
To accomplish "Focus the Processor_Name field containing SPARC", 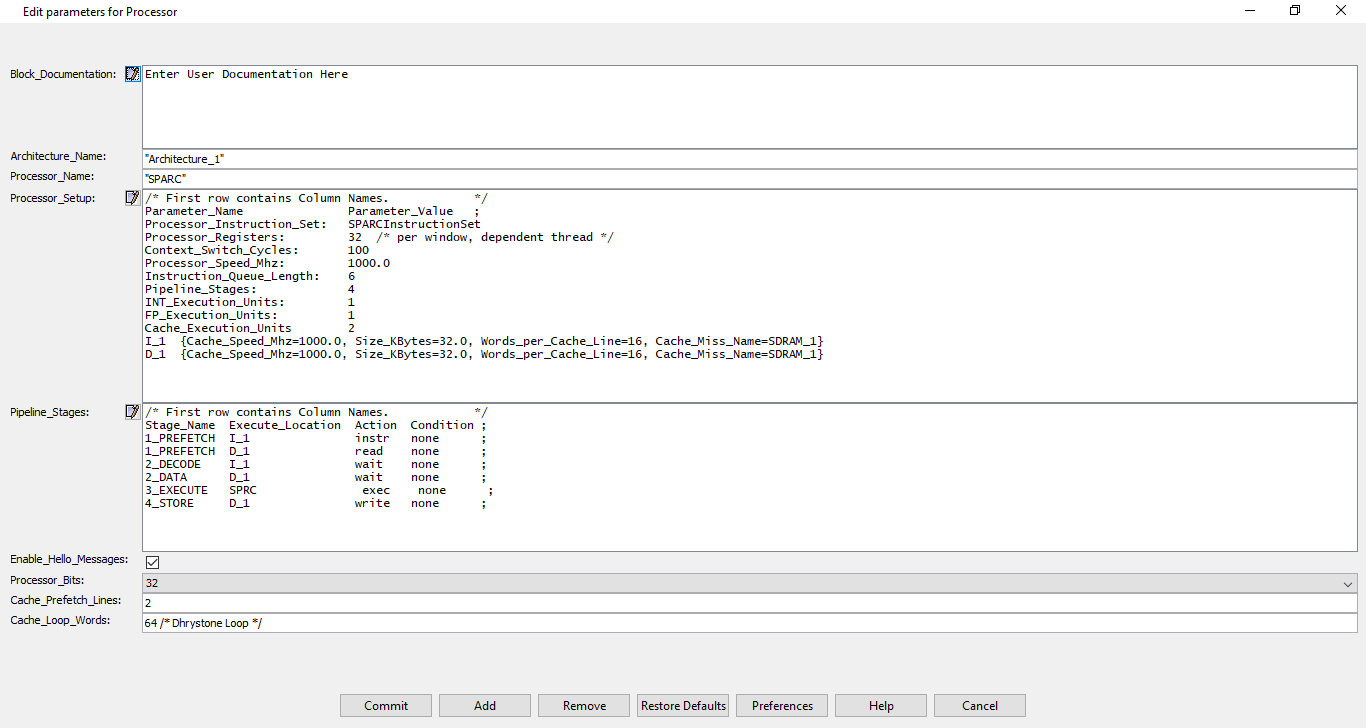I will [x=749, y=178].
